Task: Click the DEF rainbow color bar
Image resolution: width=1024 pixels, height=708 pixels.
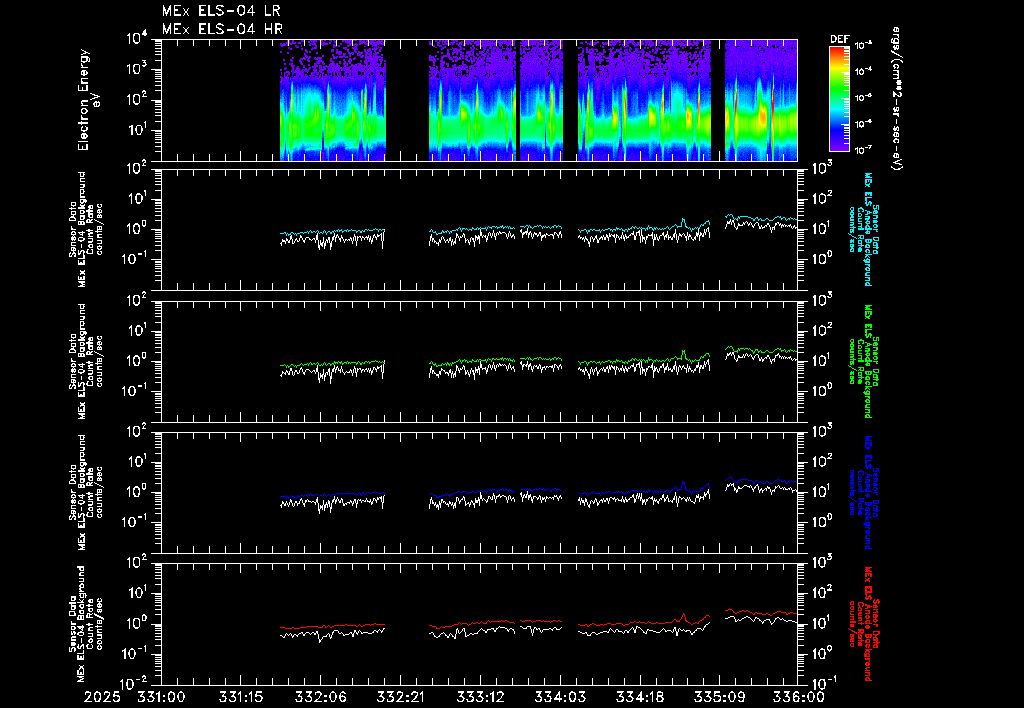Action: [839, 99]
